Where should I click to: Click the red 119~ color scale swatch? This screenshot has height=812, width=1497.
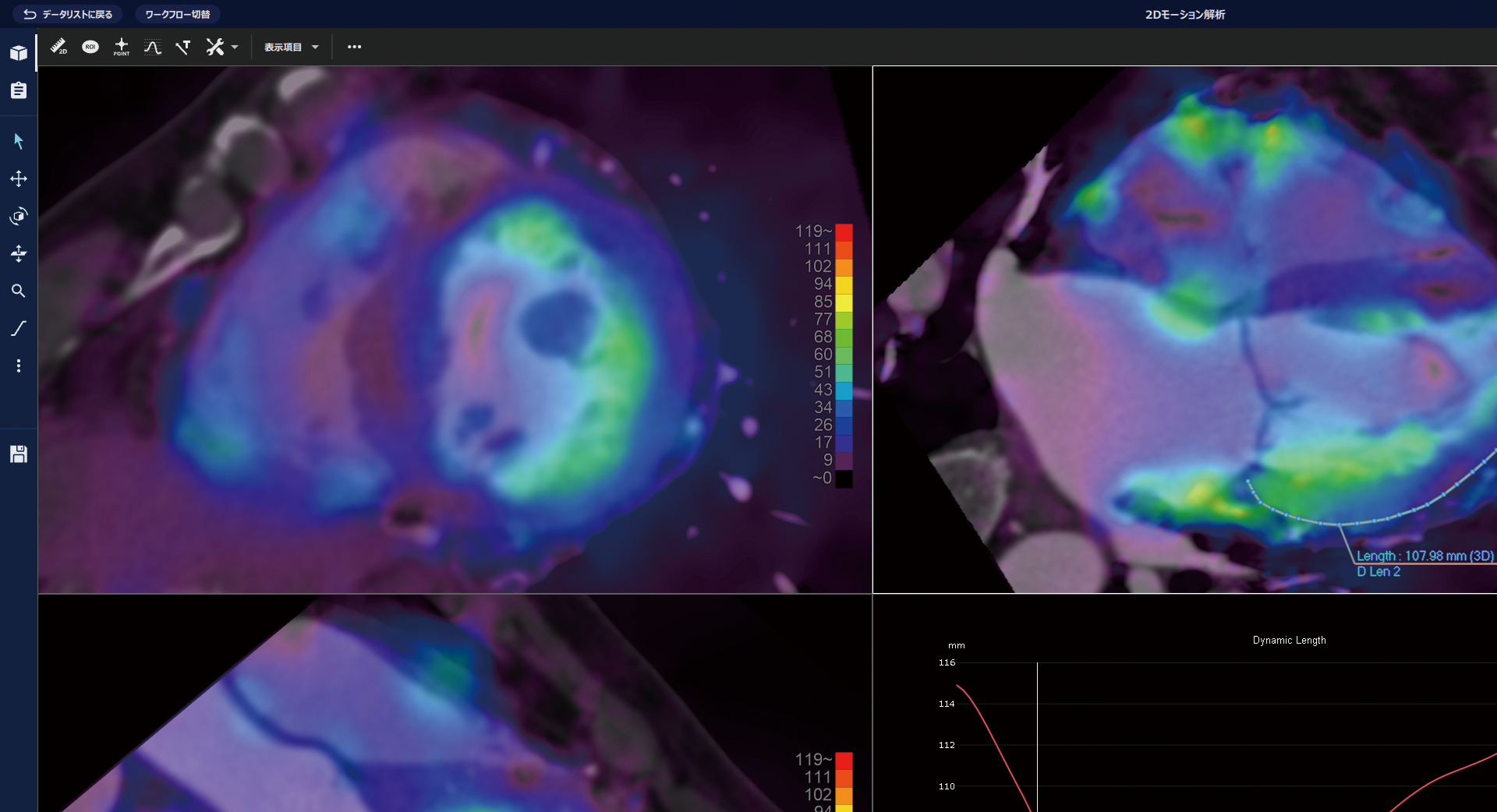pos(844,232)
